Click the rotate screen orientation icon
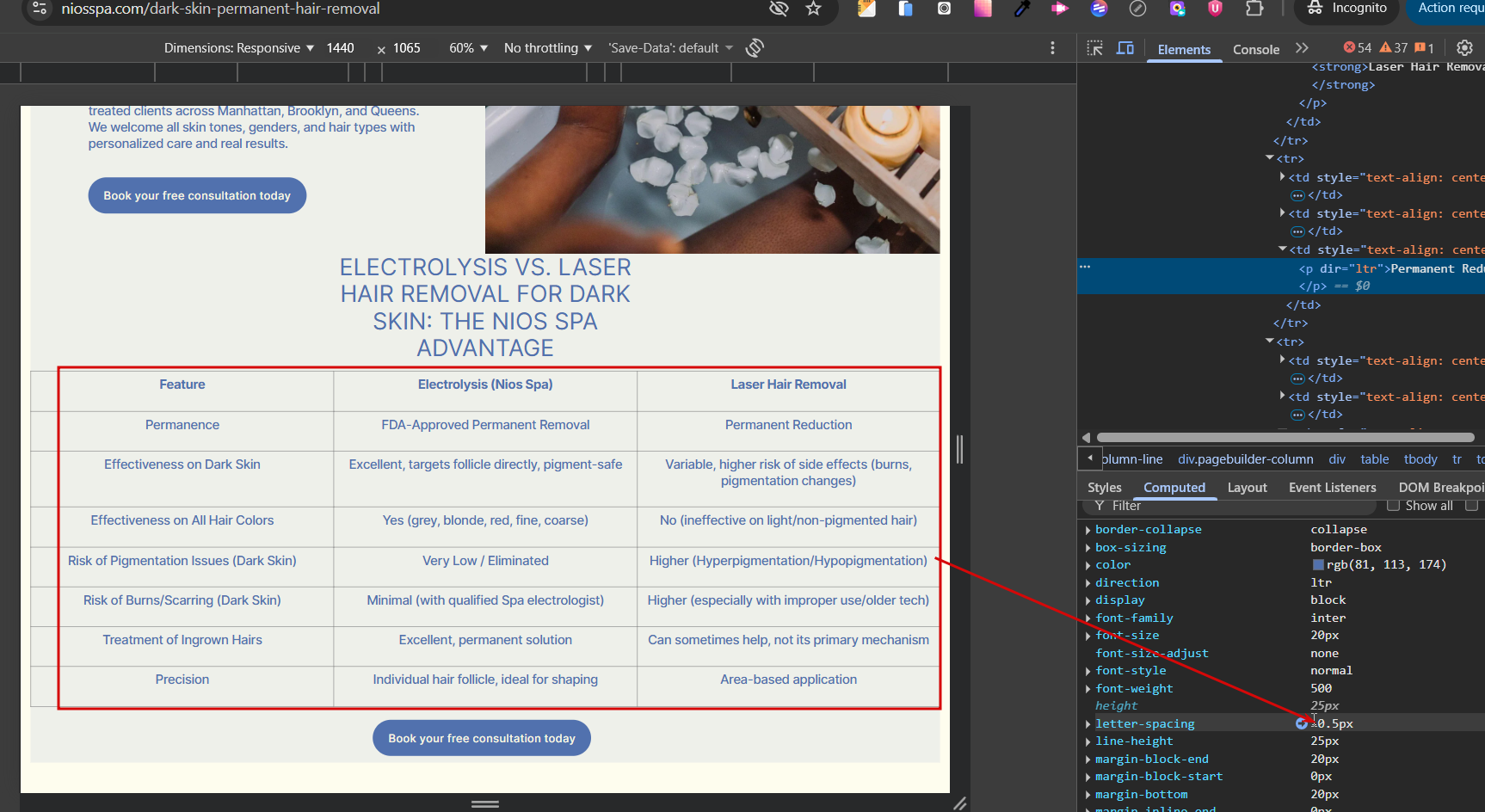The image size is (1485, 812). [x=755, y=48]
